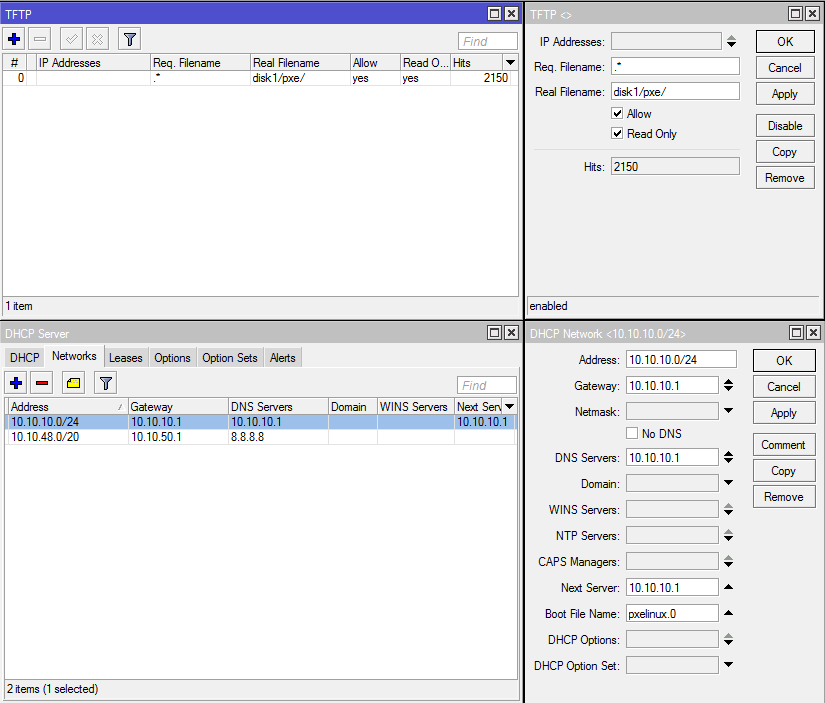Open the DHCP Networks column selector dropdown

point(509,407)
